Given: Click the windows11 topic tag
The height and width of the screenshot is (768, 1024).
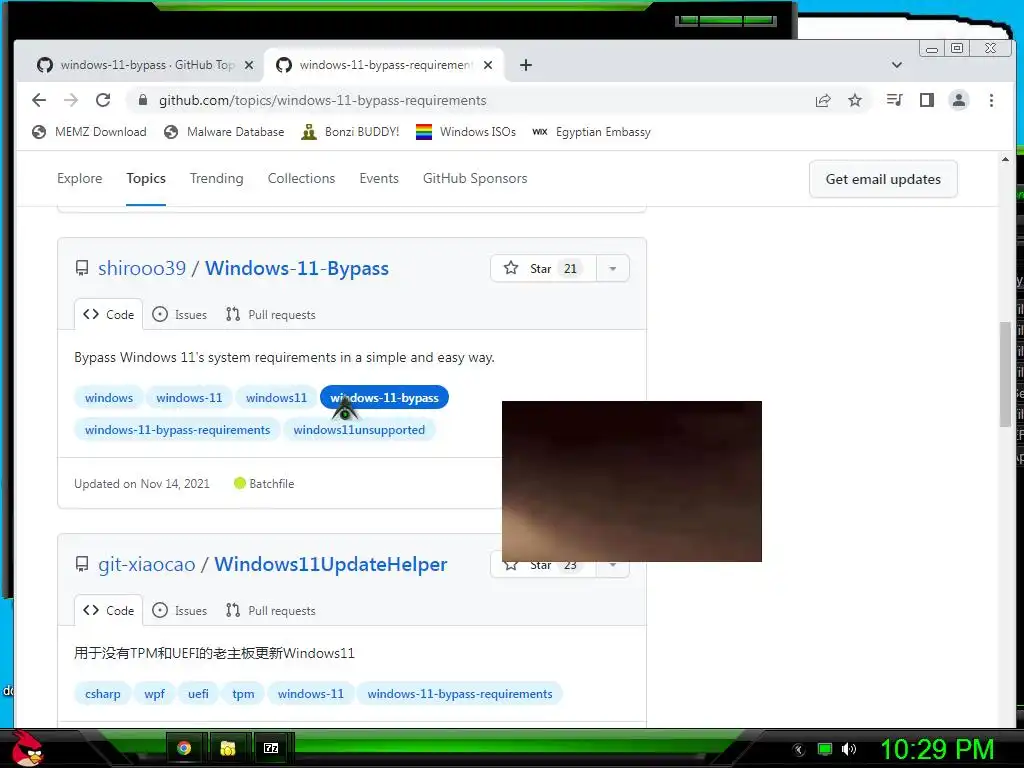Looking at the screenshot, I should tap(276, 398).
